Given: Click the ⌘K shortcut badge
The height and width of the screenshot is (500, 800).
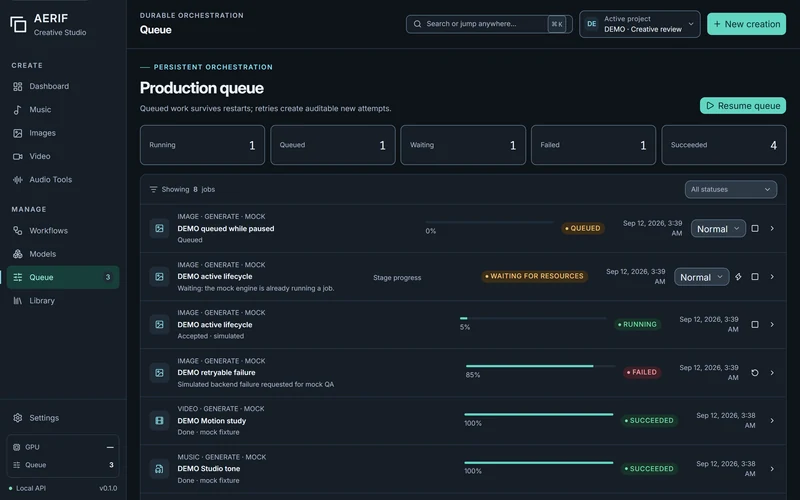Looking at the screenshot, I should point(557,24).
